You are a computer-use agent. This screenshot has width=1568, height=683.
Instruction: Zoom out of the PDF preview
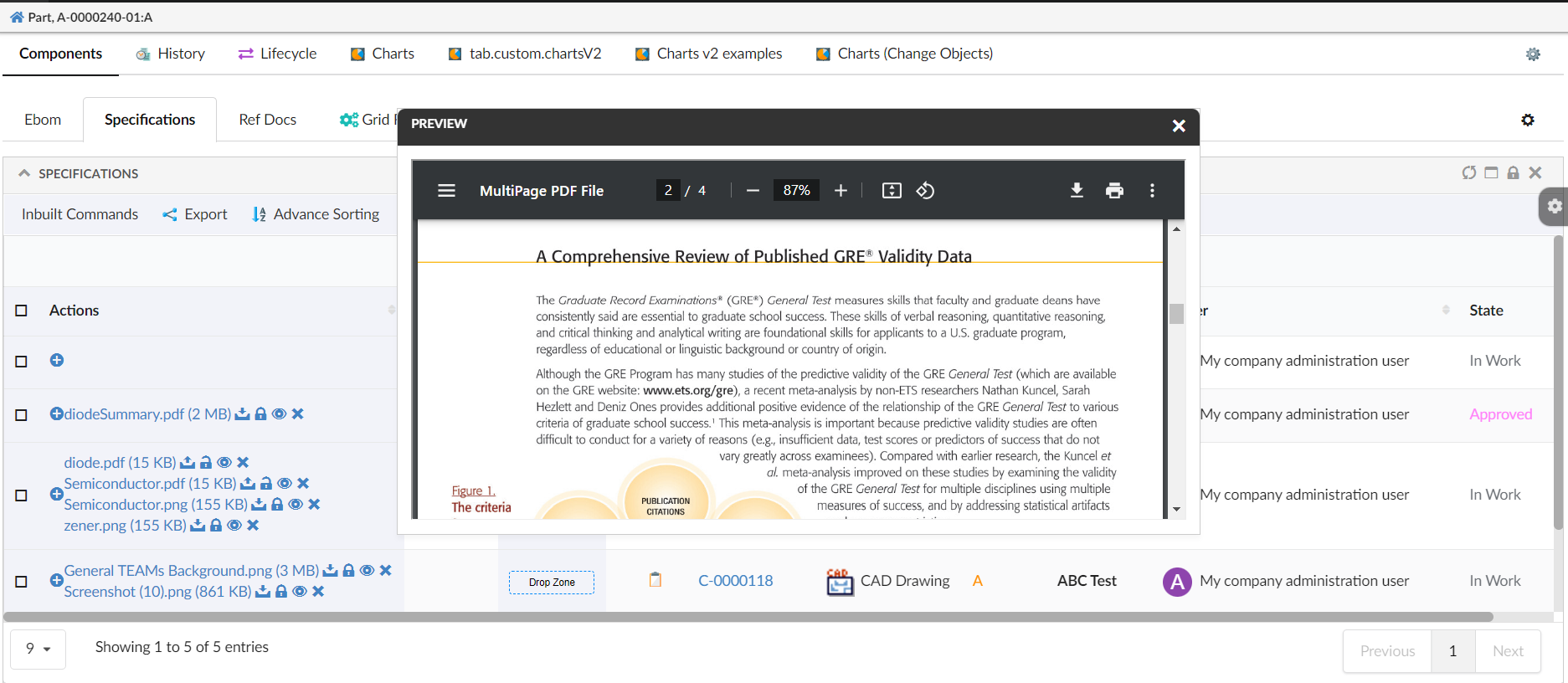[753, 191]
